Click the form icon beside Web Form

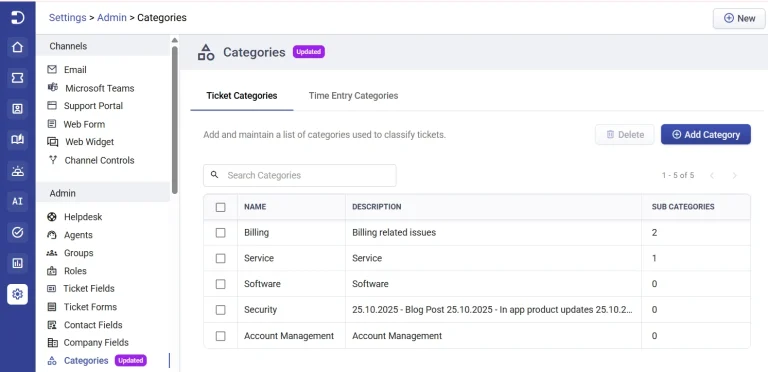tap(52, 124)
